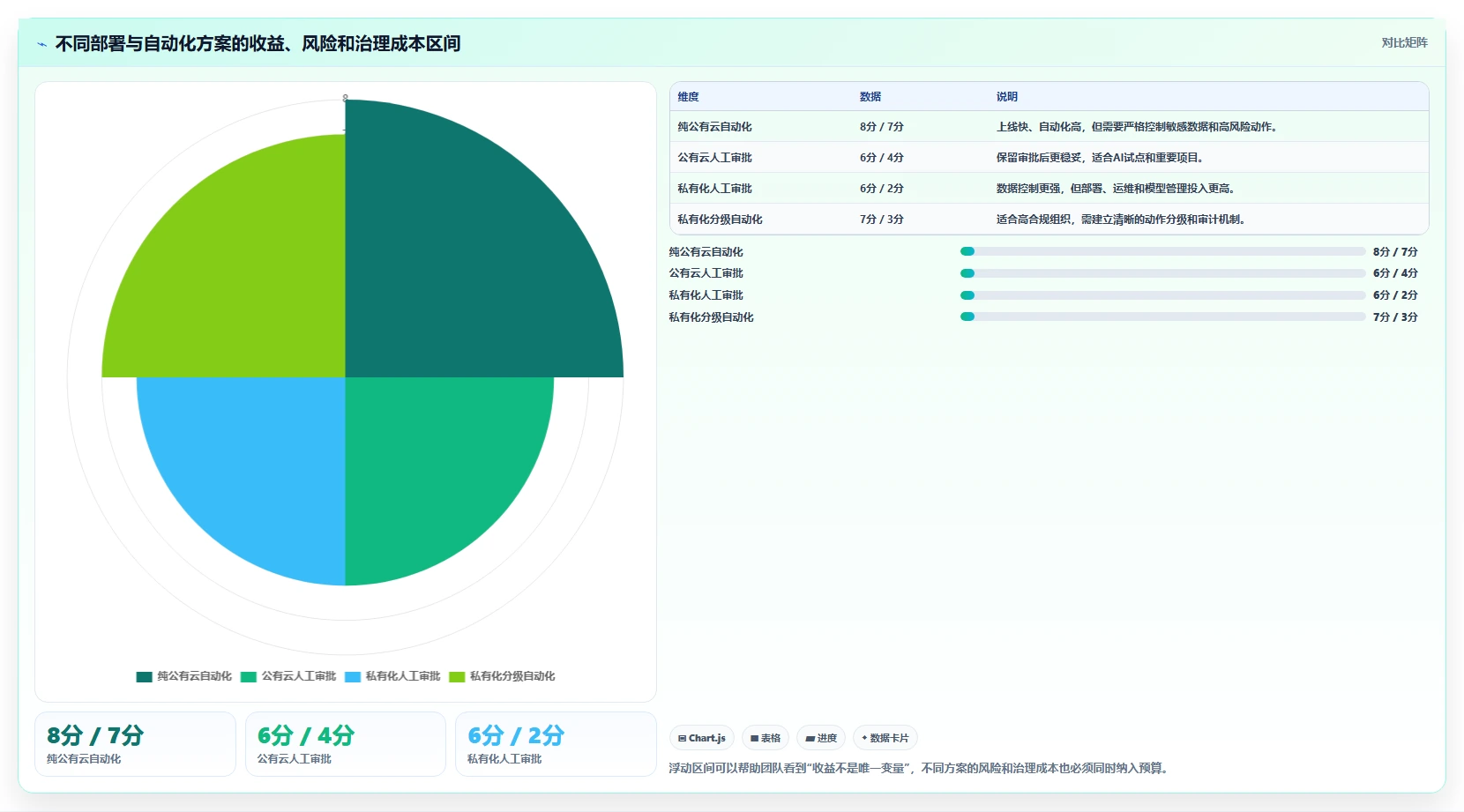This screenshot has height=812, width=1464.
Task: Select 私有化分级自动化 table row cell
Action: pyautogui.click(x=720, y=220)
